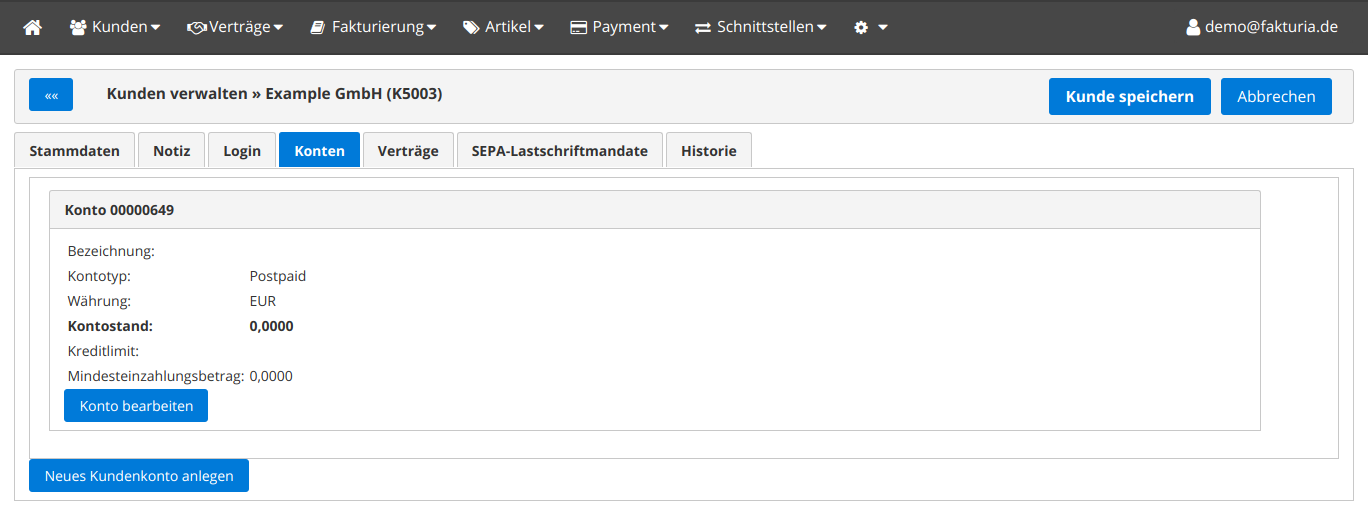Click the Kunden people icon

(x=78, y=27)
